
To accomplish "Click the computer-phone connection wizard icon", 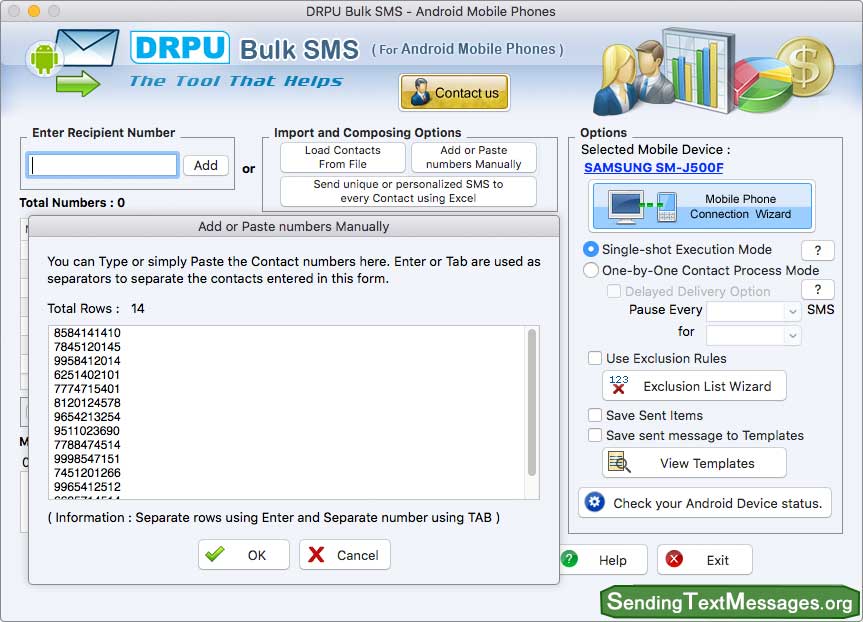I will tap(642, 206).
